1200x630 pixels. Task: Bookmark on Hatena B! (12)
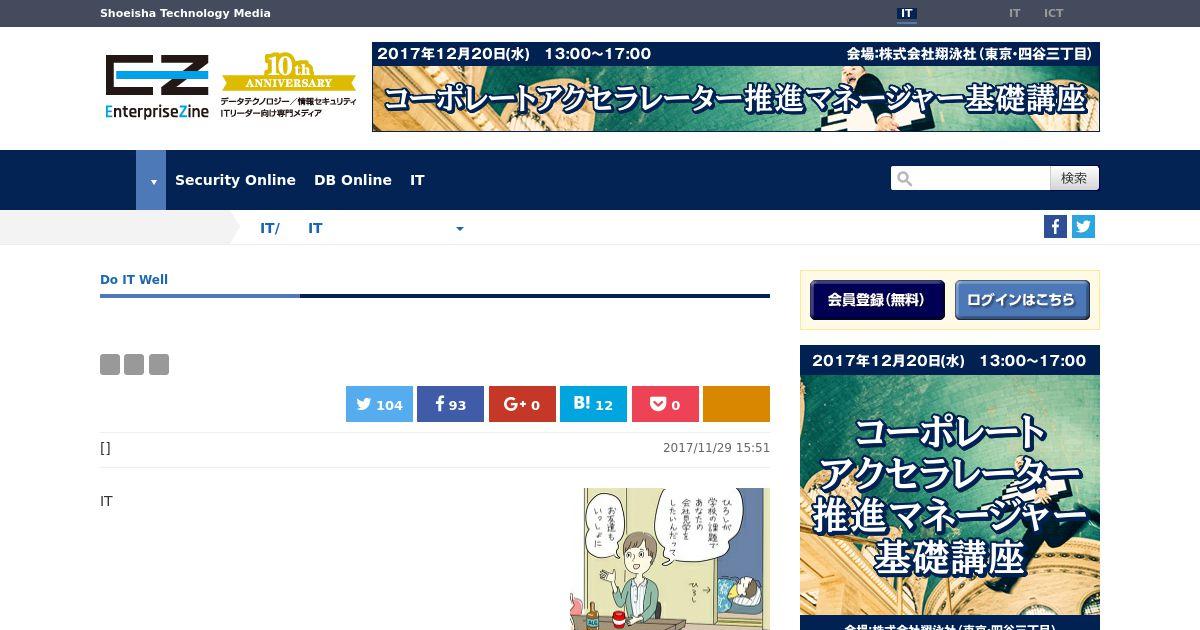tap(593, 404)
